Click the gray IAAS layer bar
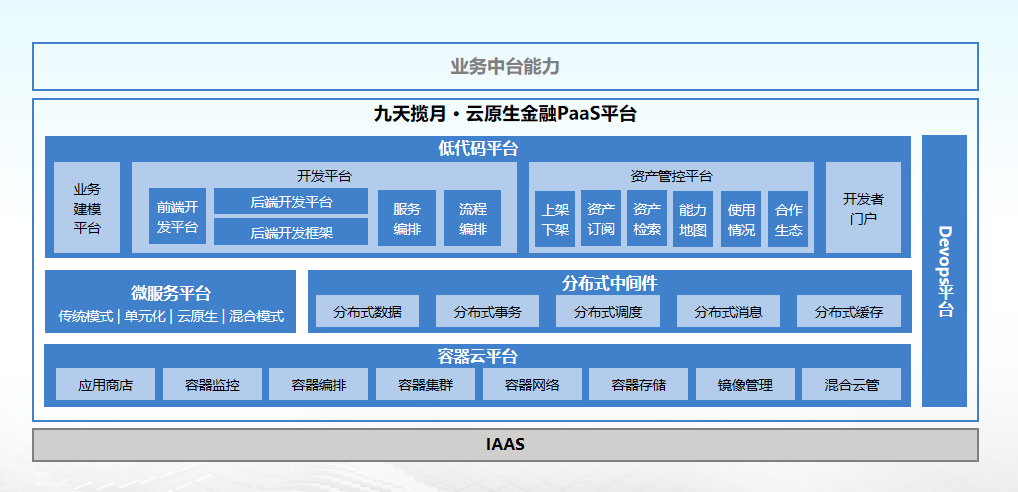The image size is (1018, 492). [505, 445]
